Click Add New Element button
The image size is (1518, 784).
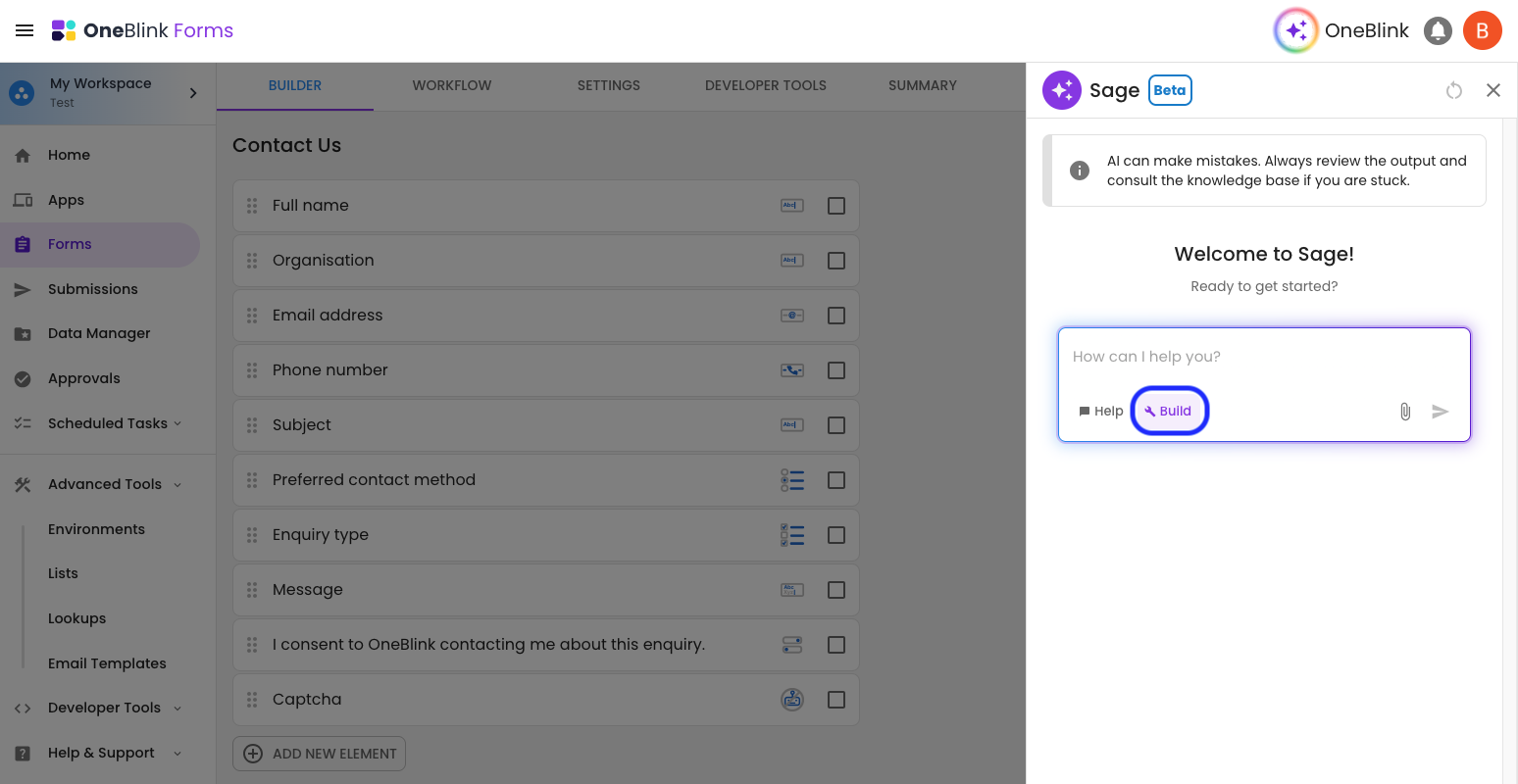pyautogui.click(x=319, y=754)
